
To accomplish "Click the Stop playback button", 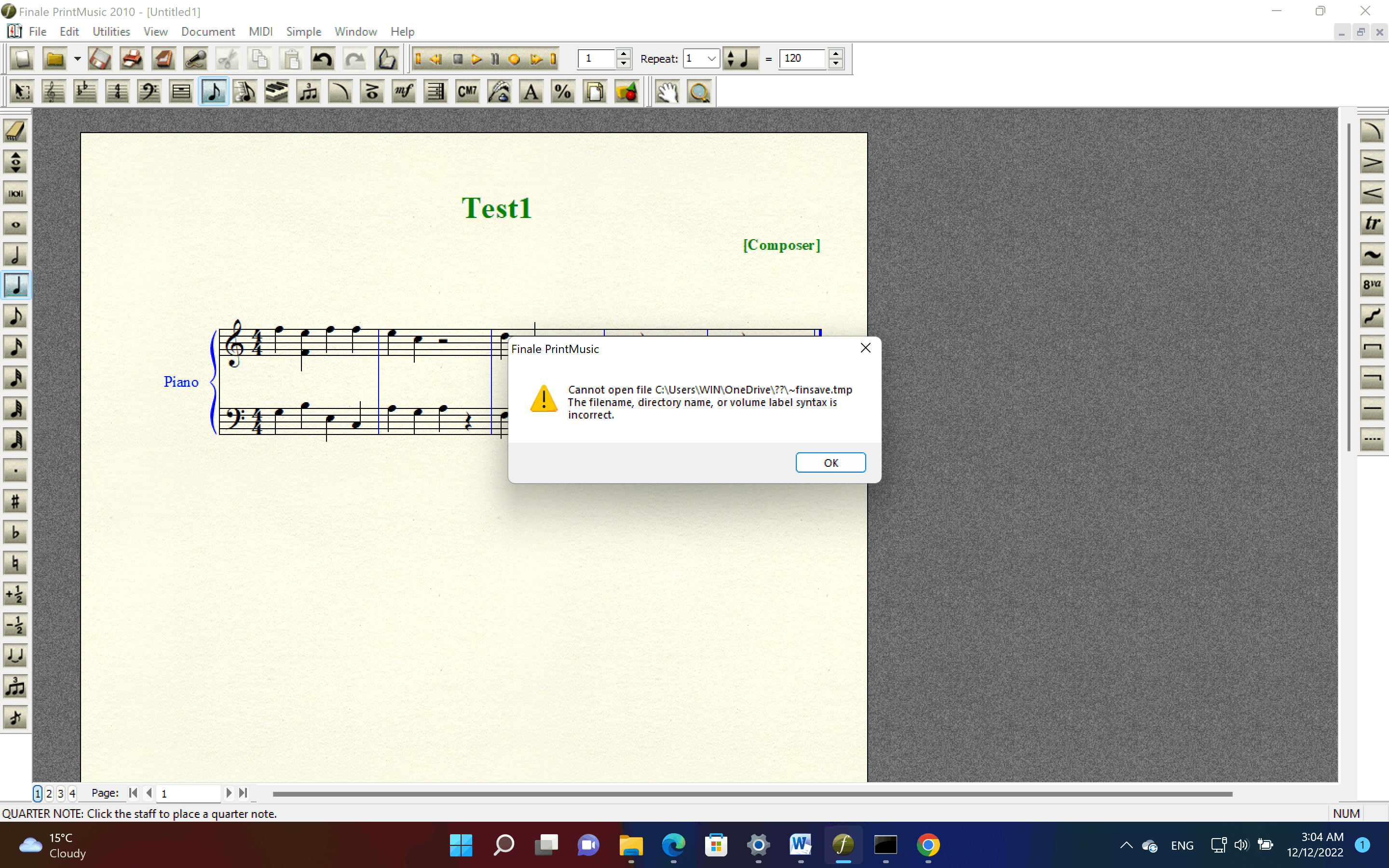I will pyautogui.click(x=457, y=58).
